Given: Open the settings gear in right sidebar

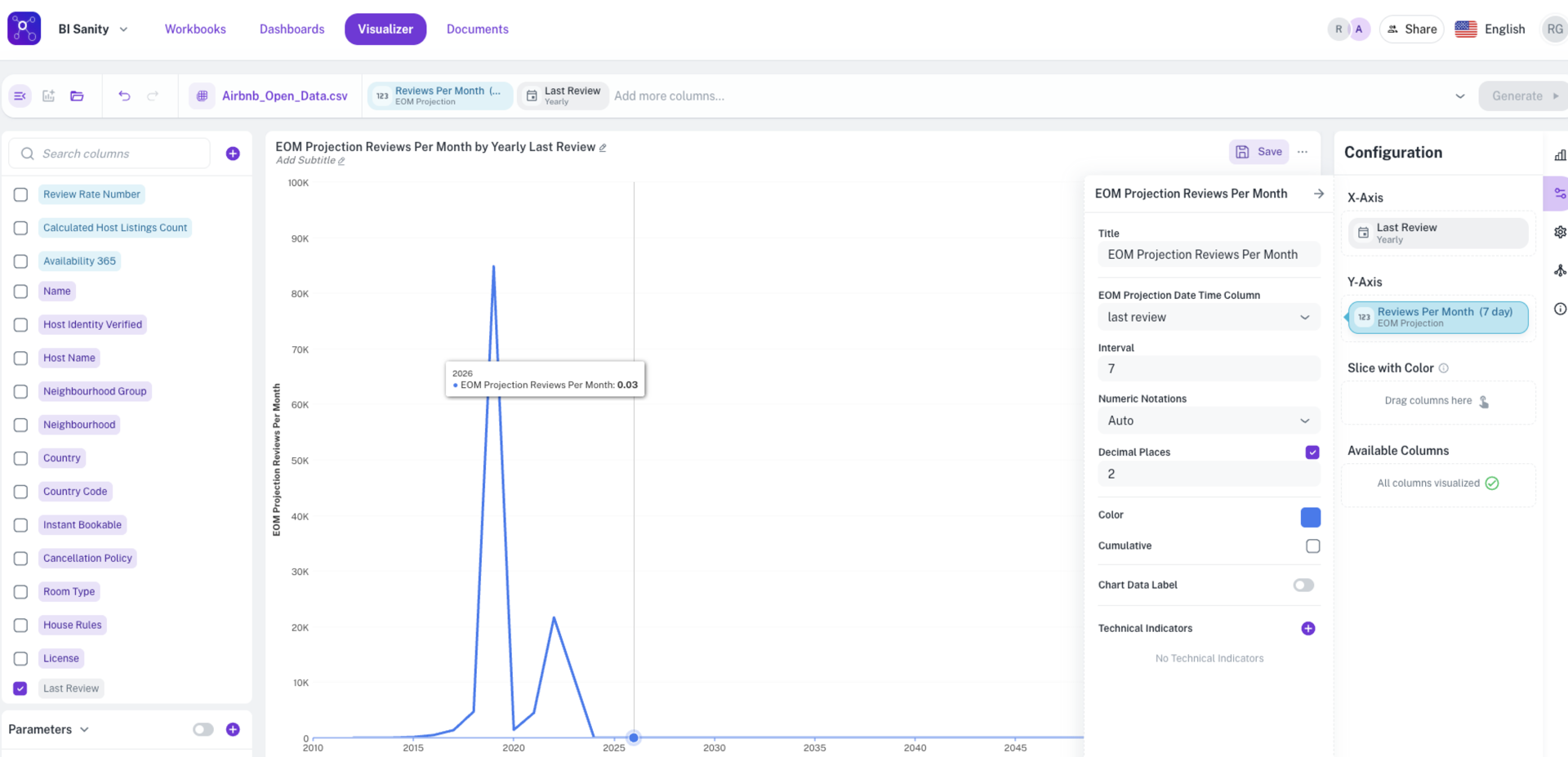Looking at the screenshot, I should point(1559,233).
